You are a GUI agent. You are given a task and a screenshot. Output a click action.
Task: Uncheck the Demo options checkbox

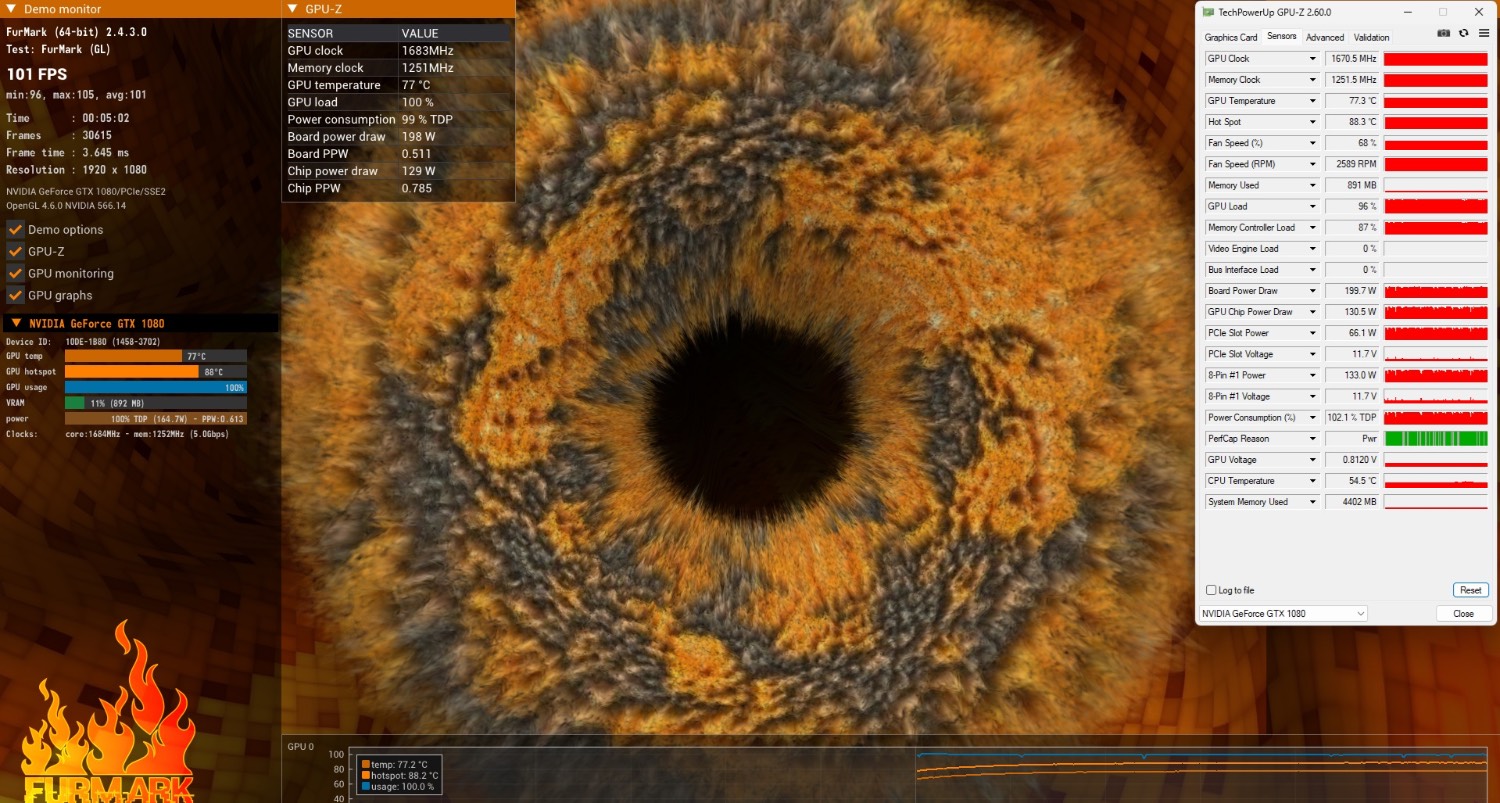tap(15, 229)
